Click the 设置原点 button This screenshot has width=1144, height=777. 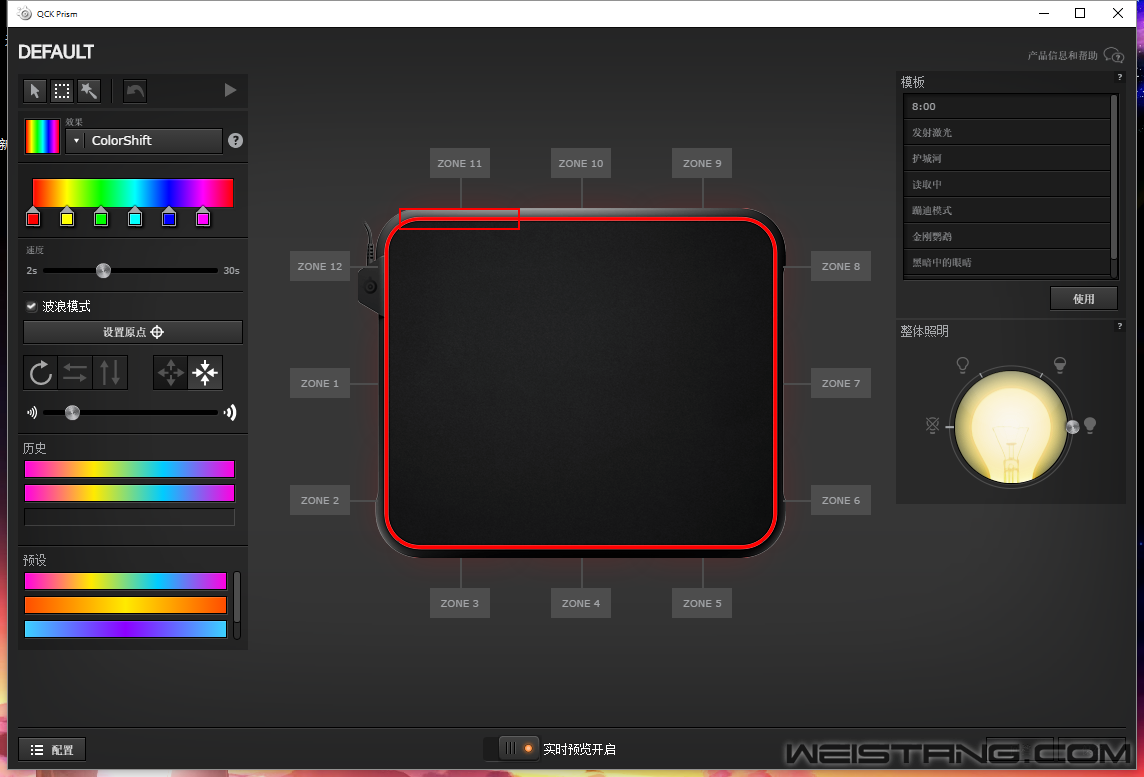133,332
